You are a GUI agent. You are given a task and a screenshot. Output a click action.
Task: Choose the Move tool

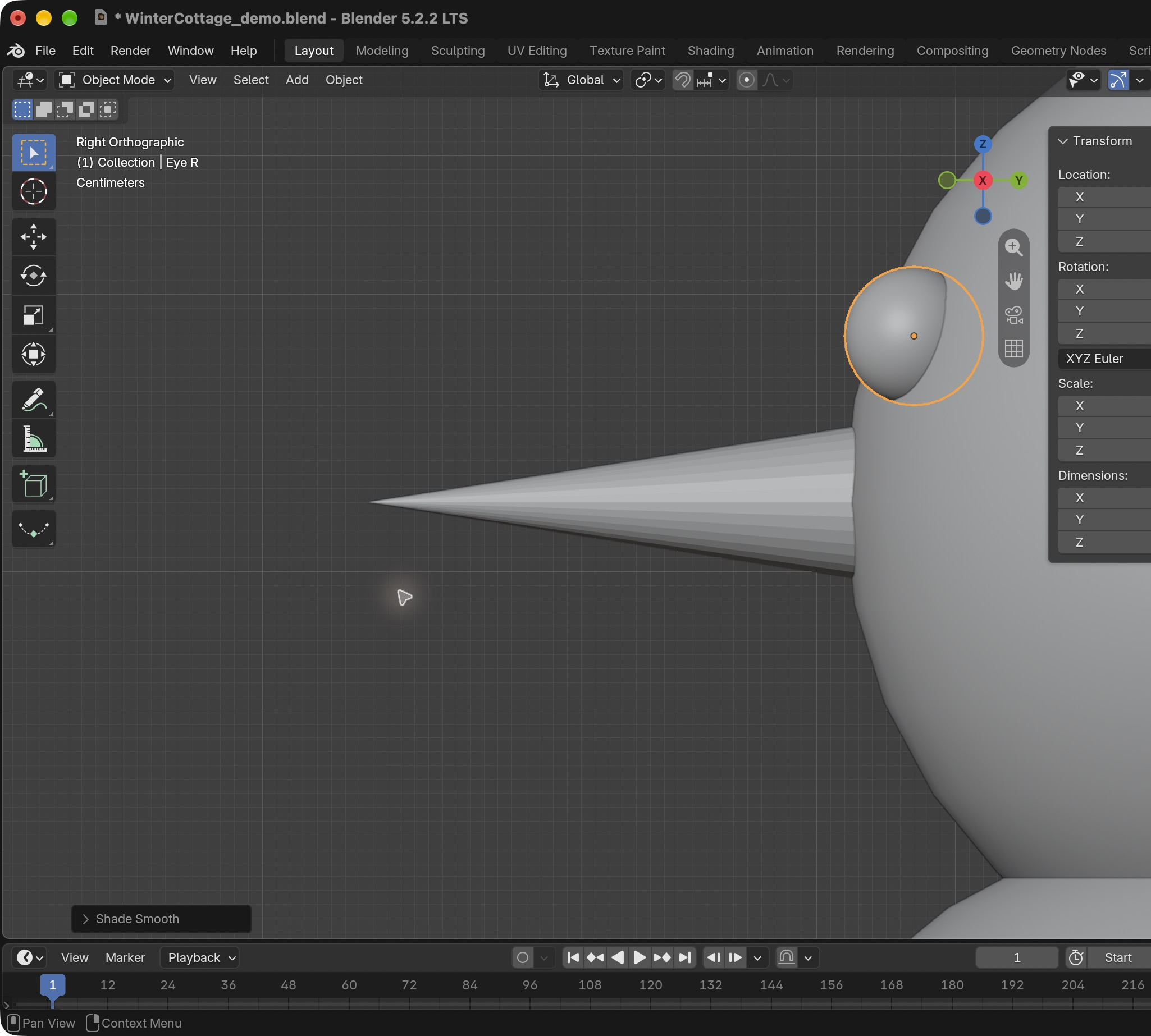click(x=34, y=237)
